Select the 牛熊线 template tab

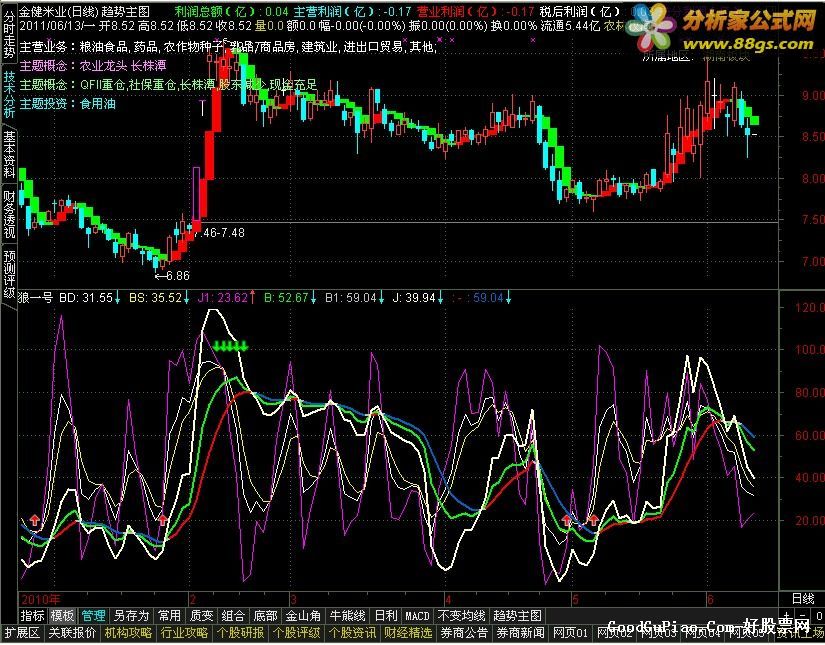pyautogui.click(x=347, y=616)
